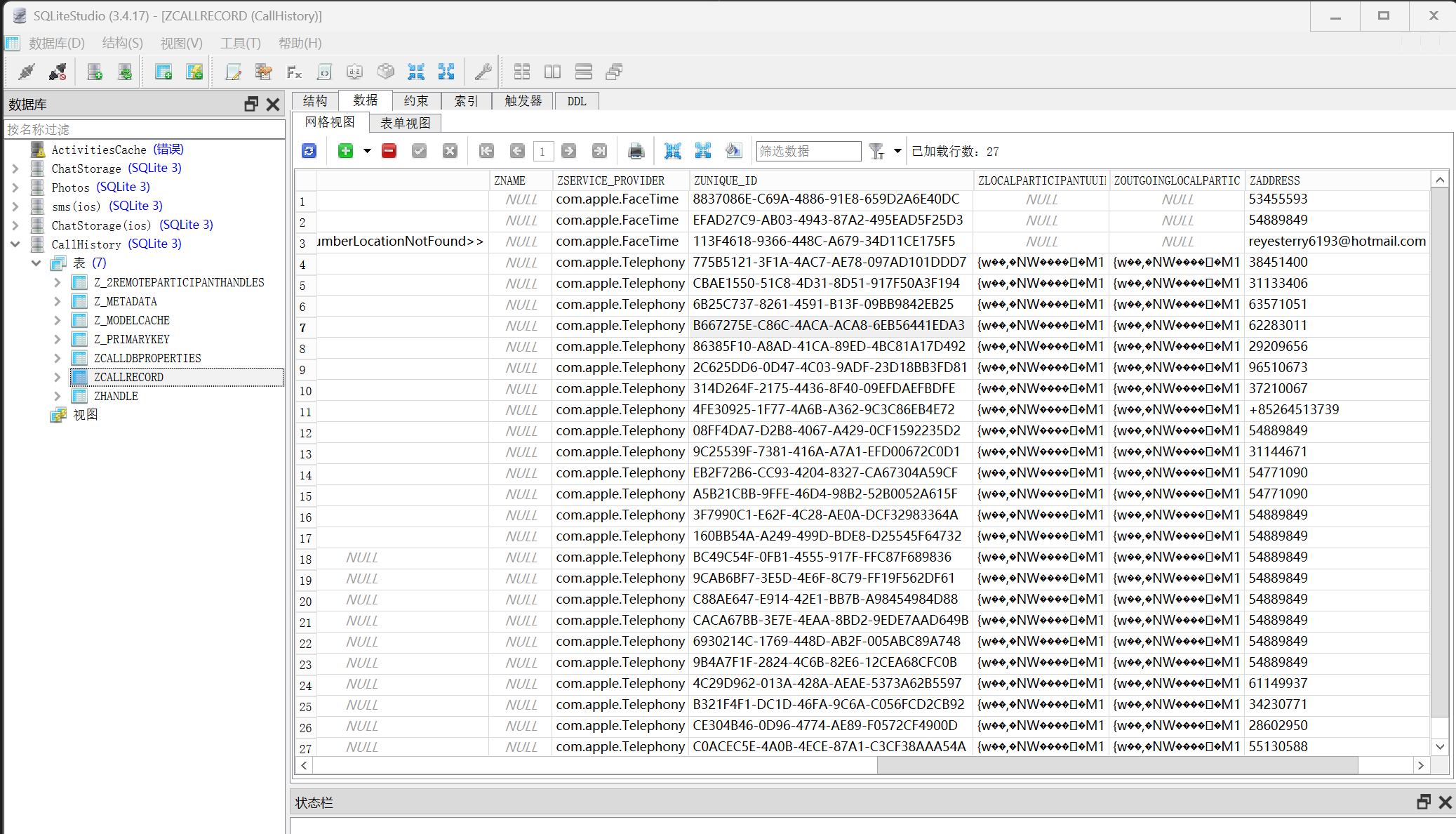Viewport: 1456px width, 834px height.
Task: Open the 工具(T) menu
Action: [x=240, y=43]
